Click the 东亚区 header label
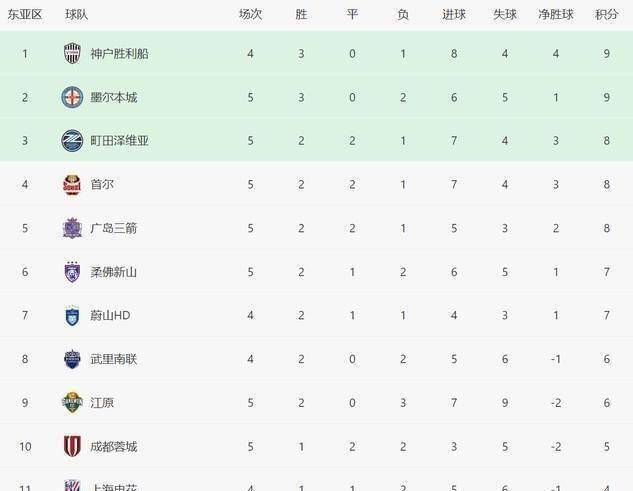The width and height of the screenshot is (633, 491). [x=25, y=15]
